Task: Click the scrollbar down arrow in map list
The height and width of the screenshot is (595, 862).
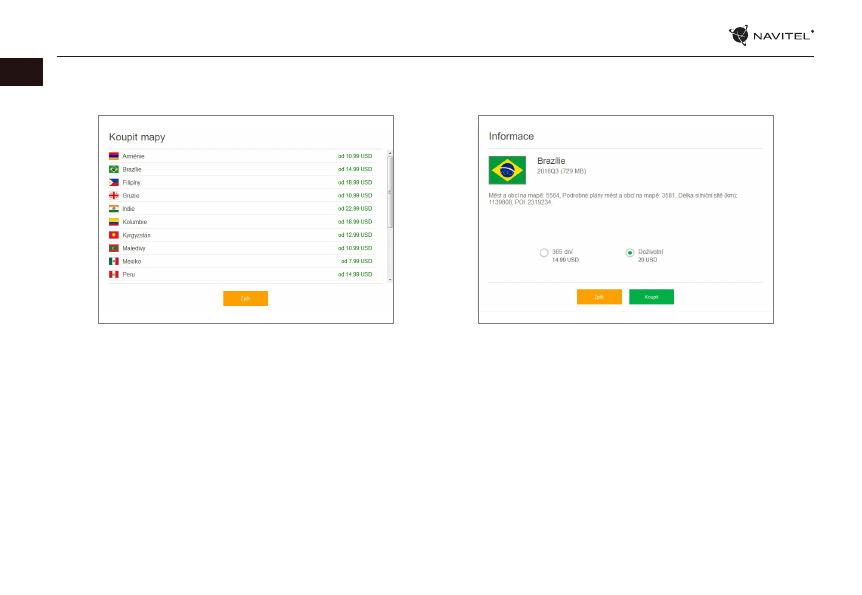Action: click(x=389, y=280)
